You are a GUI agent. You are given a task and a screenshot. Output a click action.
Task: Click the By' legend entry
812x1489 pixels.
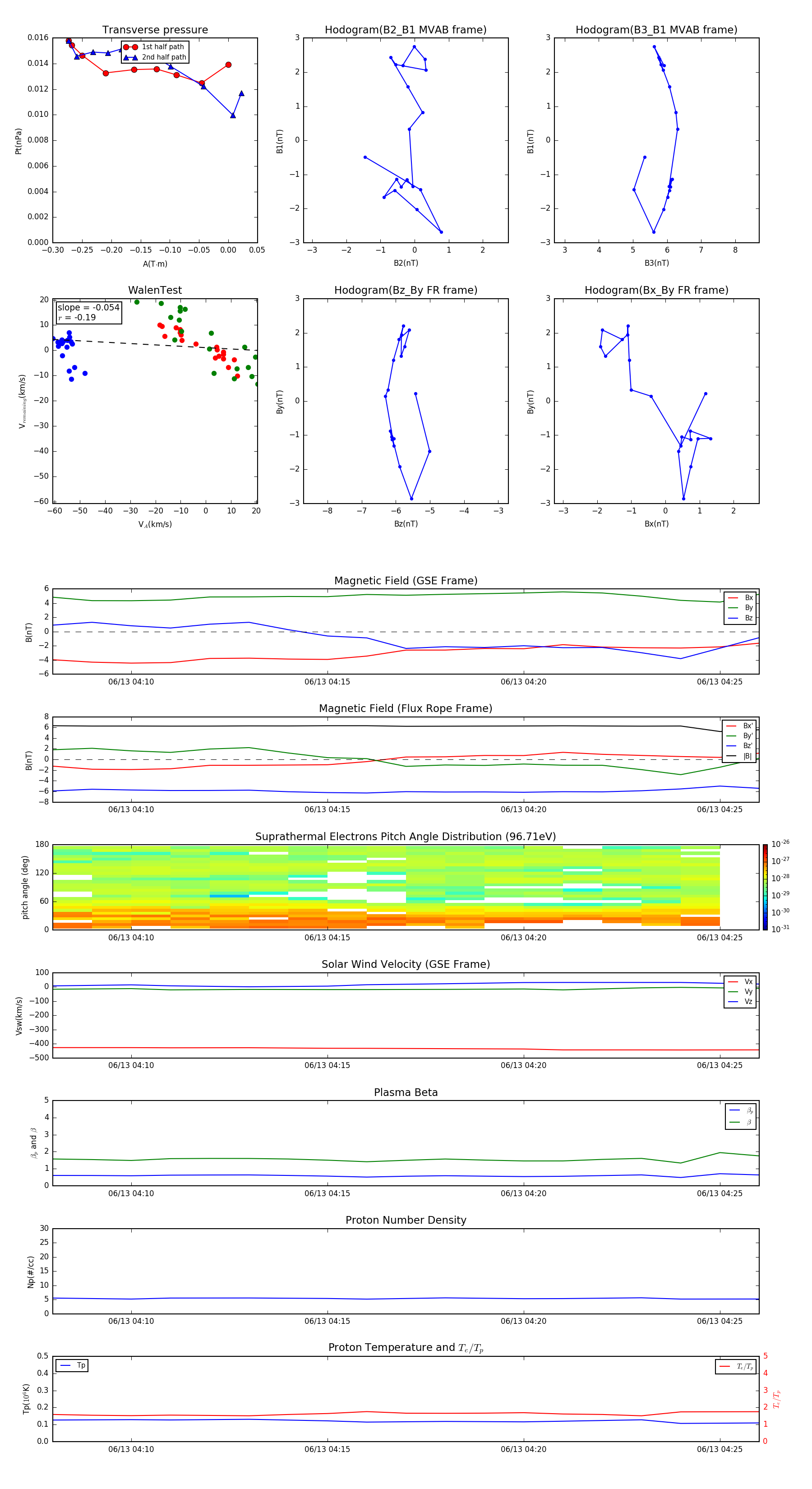[739, 736]
